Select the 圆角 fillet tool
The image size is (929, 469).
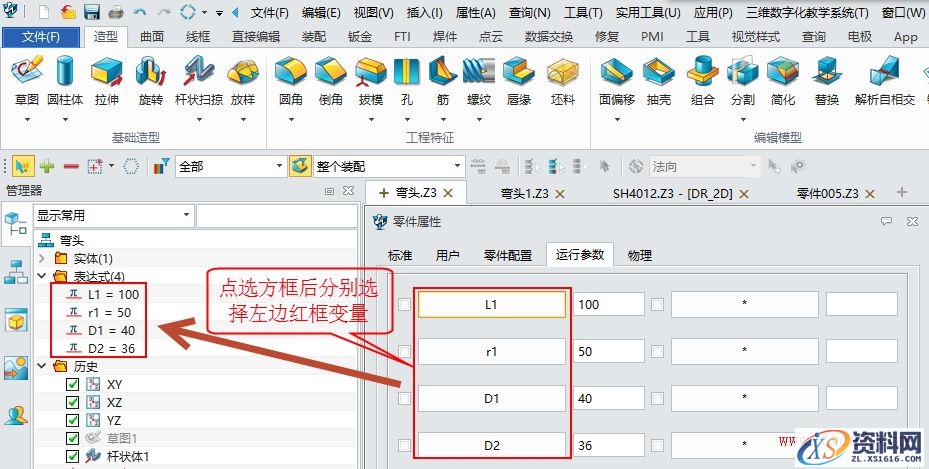pos(291,81)
